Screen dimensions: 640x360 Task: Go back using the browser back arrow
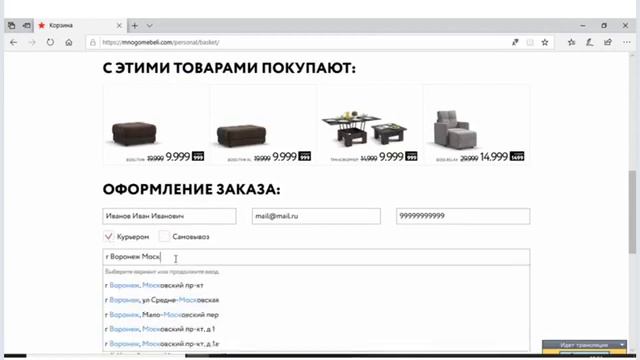coord(13,42)
